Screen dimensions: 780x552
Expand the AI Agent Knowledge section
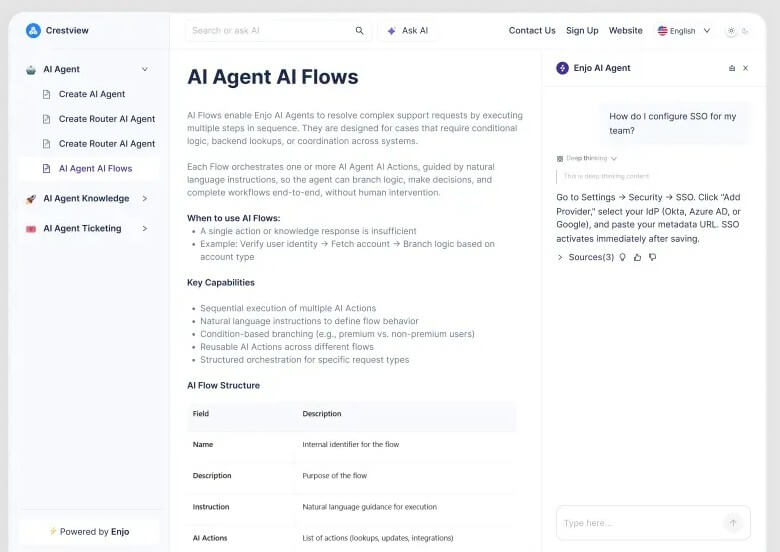145,198
